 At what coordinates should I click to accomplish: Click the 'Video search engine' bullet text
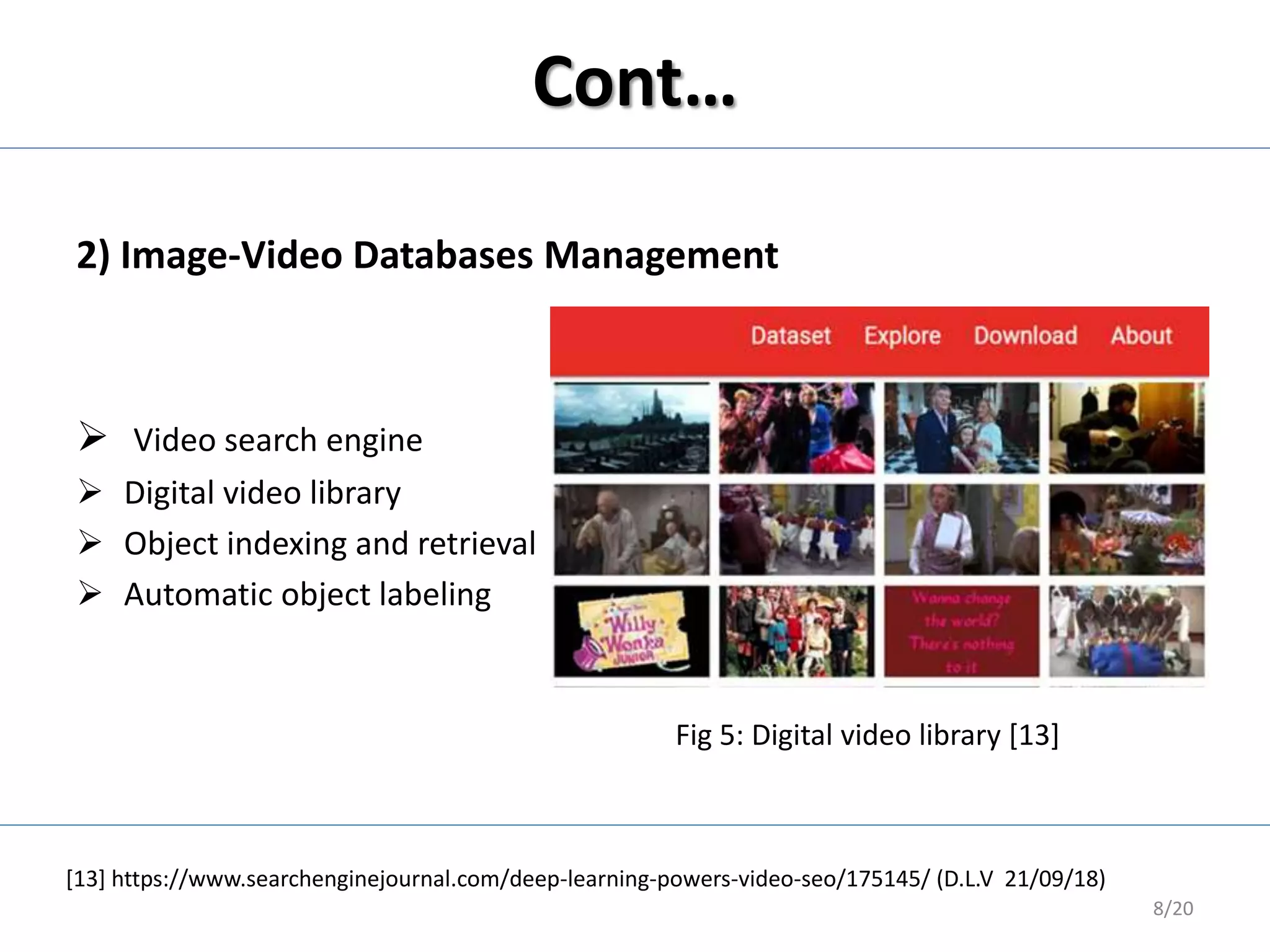pyautogui.click(x=278, y=441)
